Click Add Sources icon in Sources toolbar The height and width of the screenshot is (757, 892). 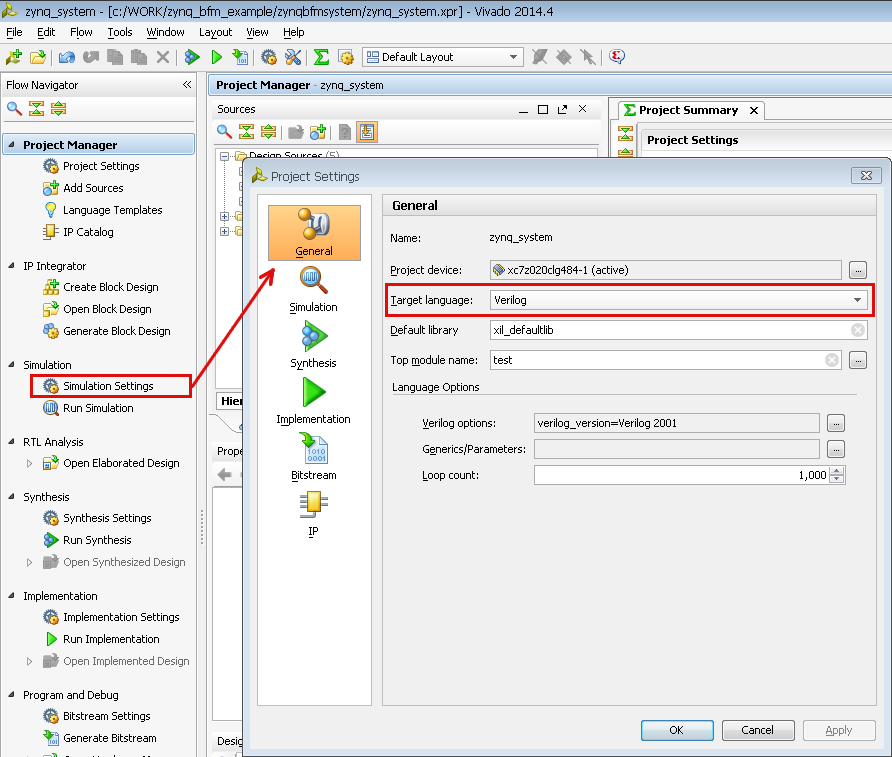318,132
